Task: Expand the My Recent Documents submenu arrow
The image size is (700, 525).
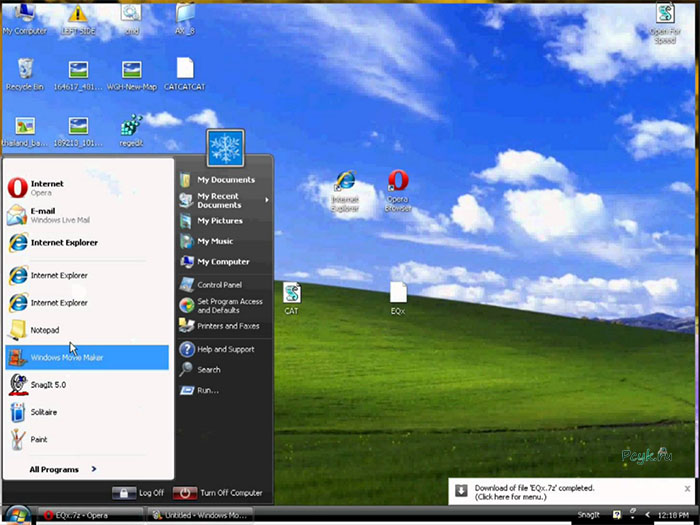Action: pos(267,200)
